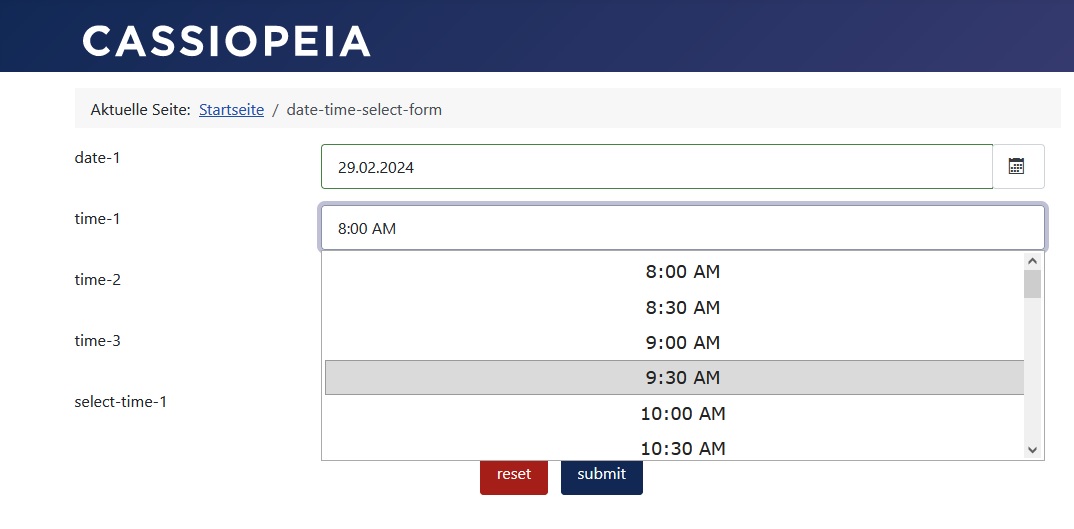Focus the date-1 field showing 29.02.2024
The height and width of the screenshot is (529, 1074).
coord(656,167)
